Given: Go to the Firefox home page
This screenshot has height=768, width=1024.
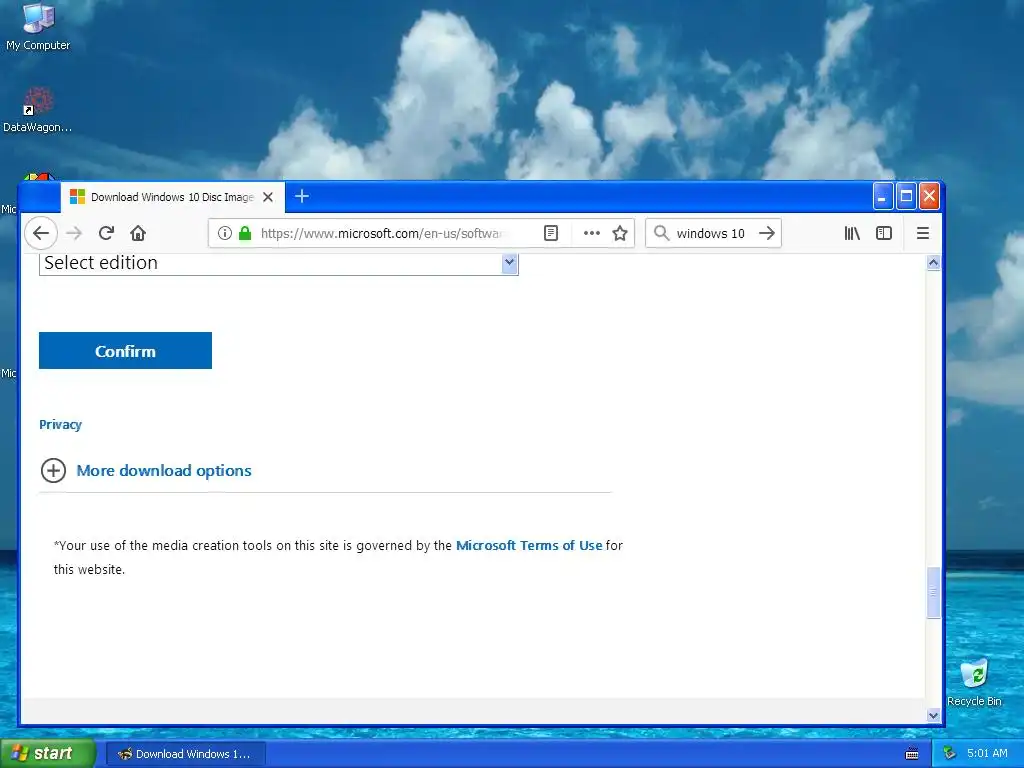Looking at the screenshot, I should 138,233.
